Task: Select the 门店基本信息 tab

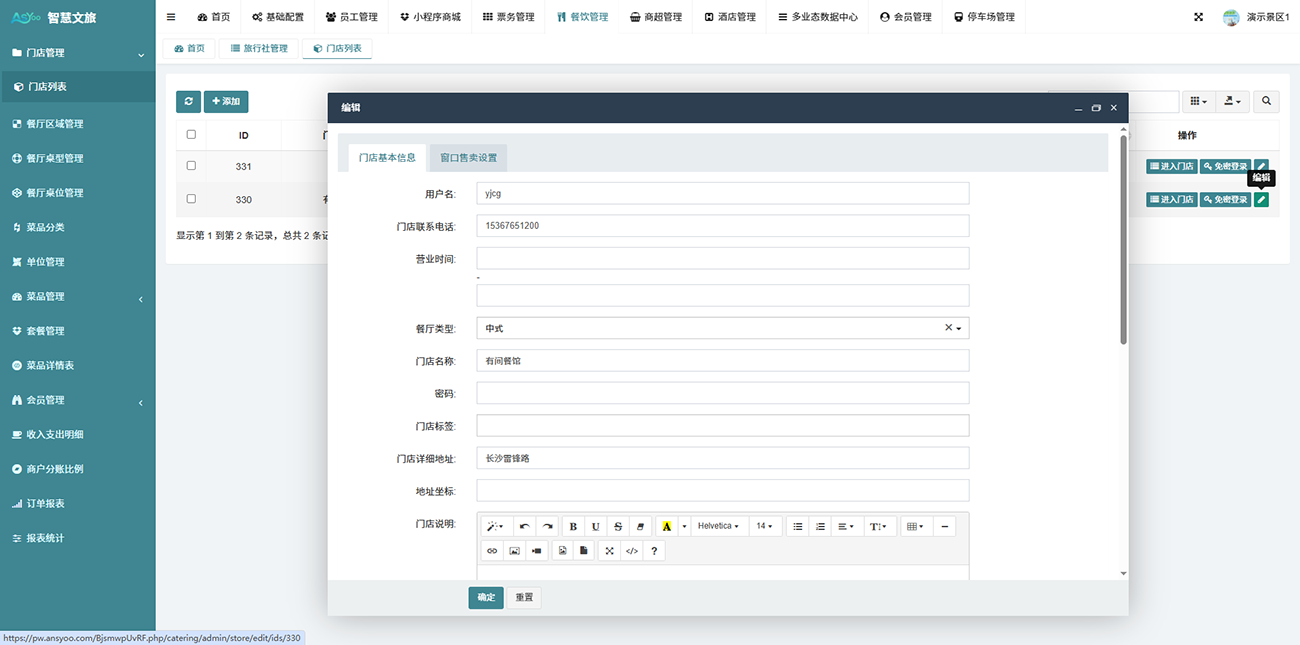Action: click(387, 158)
